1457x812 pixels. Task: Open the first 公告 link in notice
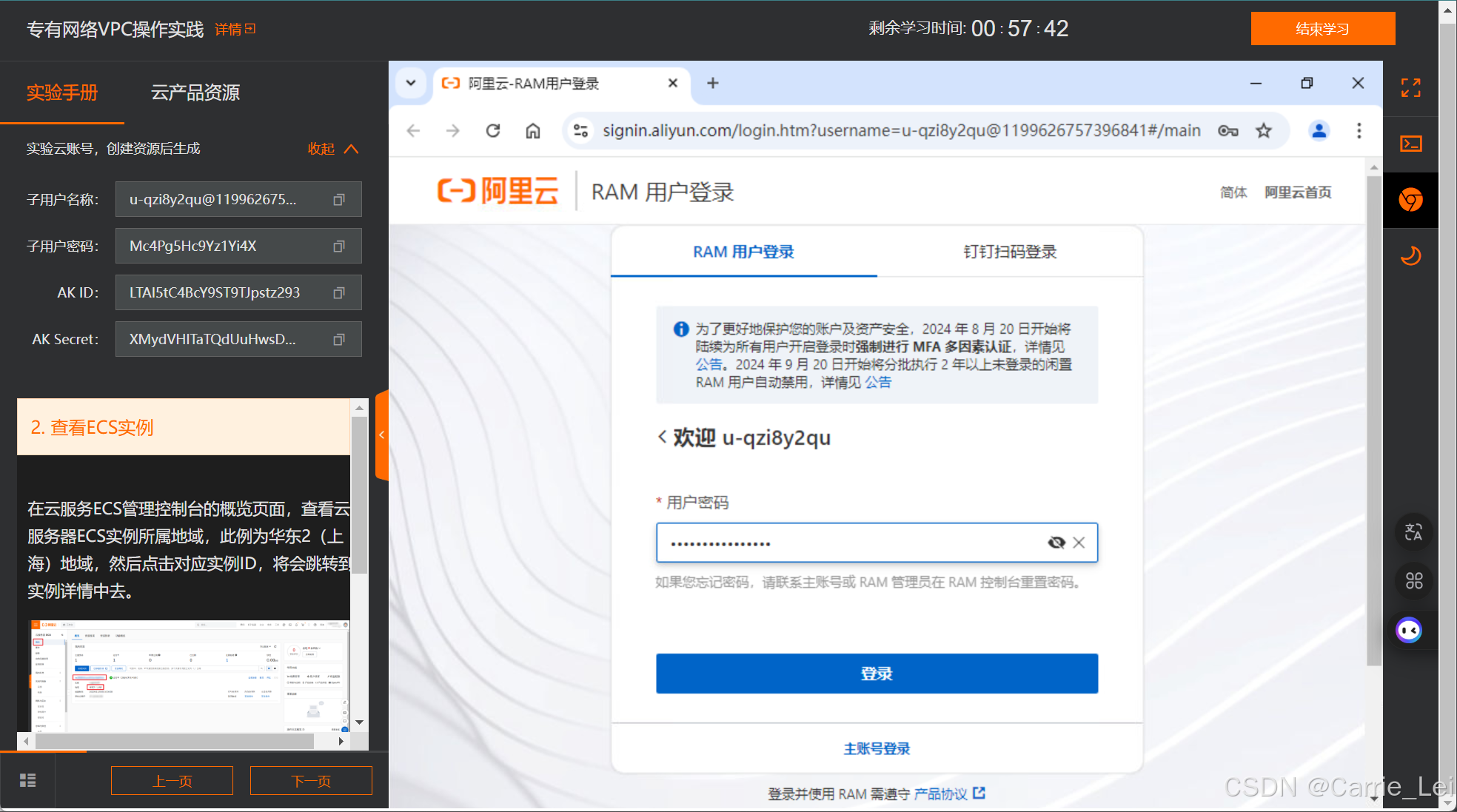click(x=709, y=364)
